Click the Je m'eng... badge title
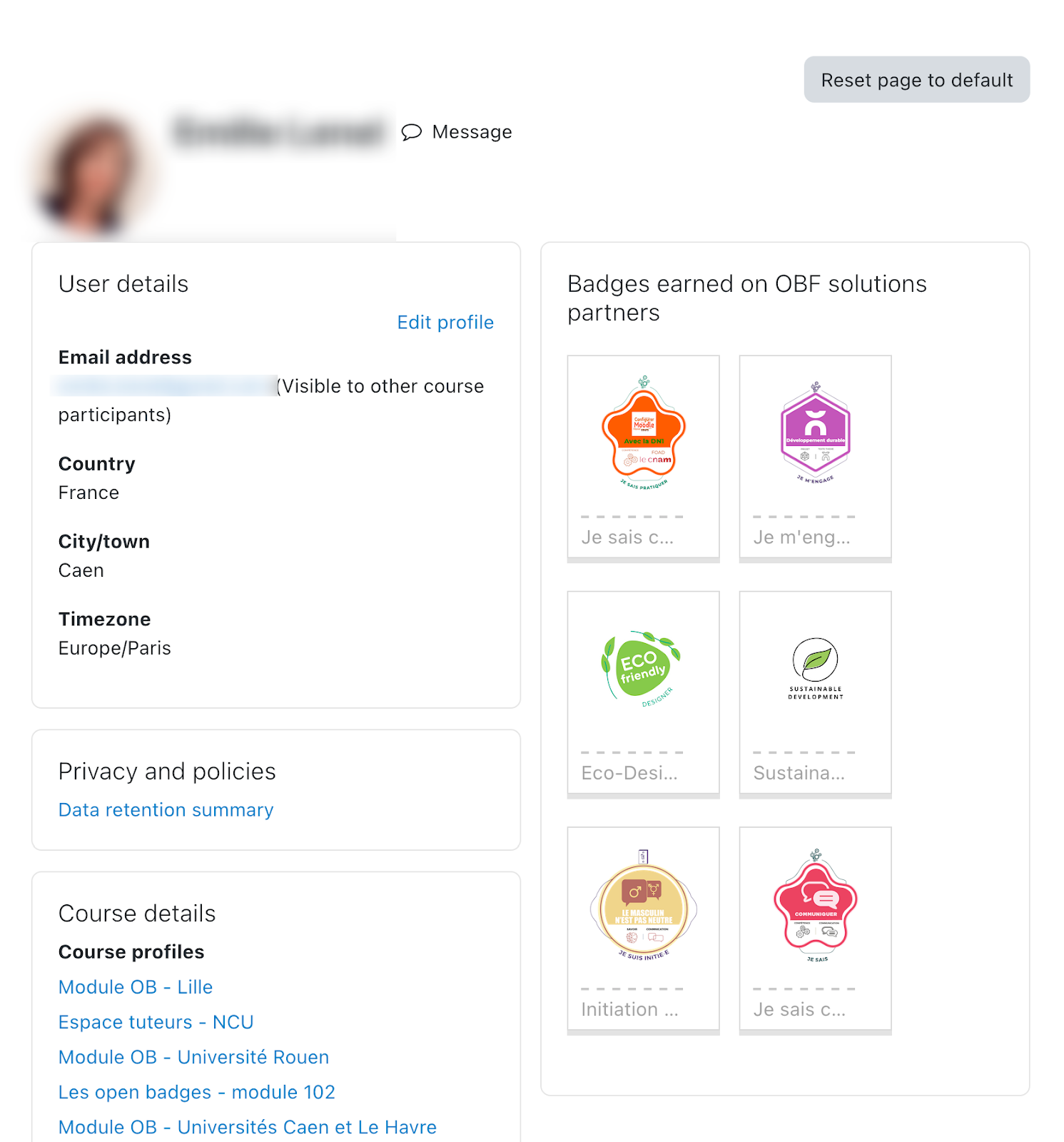 (801, 537)
